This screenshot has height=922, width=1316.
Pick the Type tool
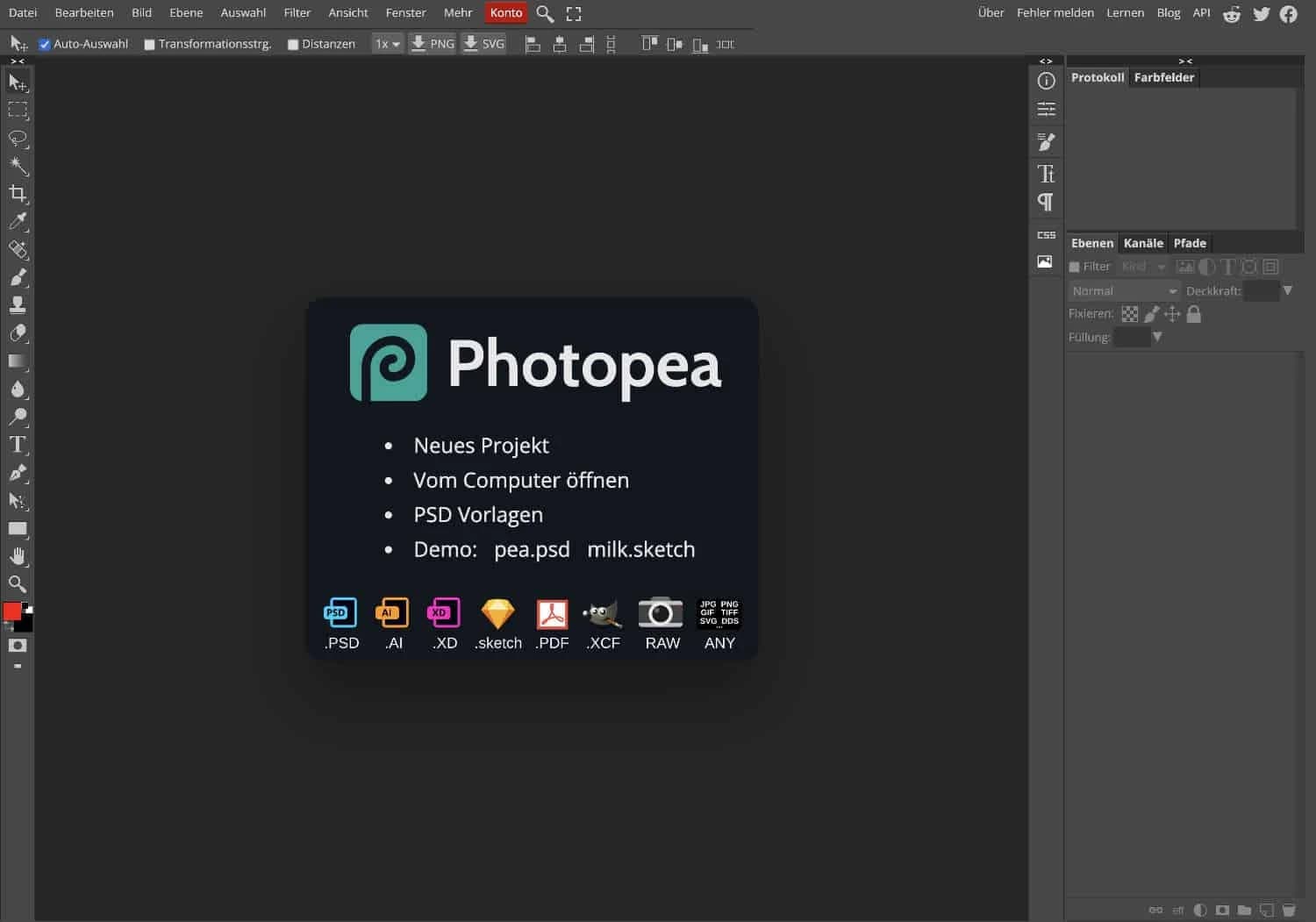pos(18,445)
